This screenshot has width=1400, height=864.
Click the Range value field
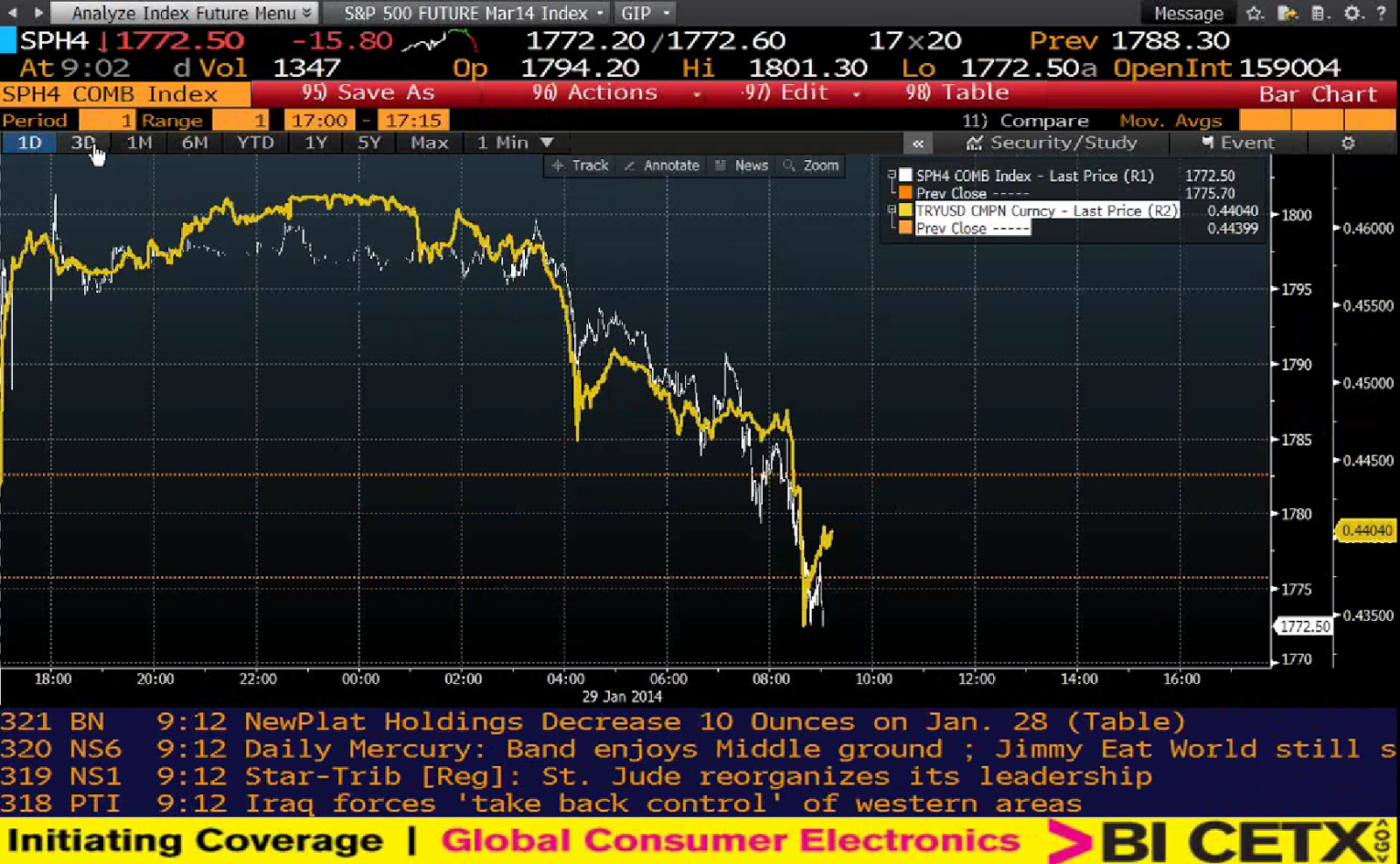241,121
